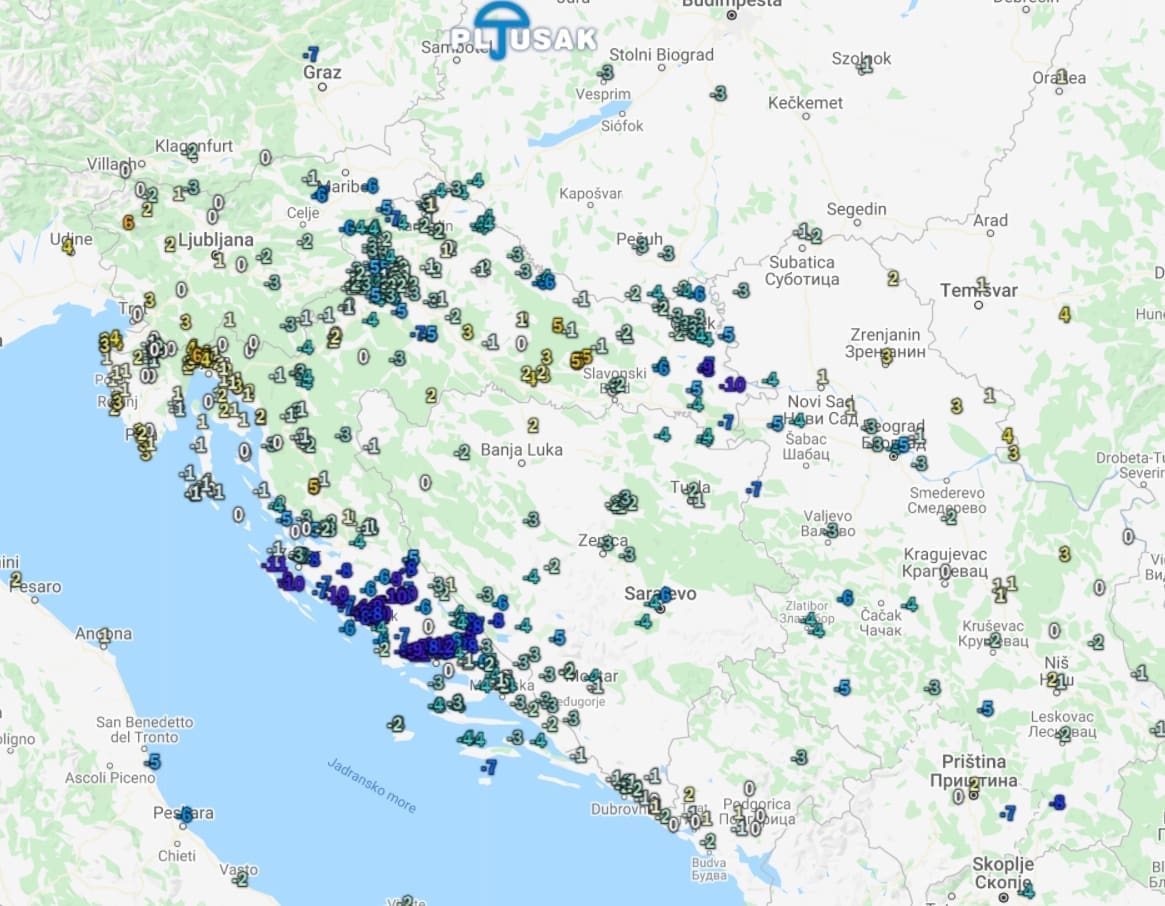Select the -7 marker in the Adriatic Sea
Viewport: 1165px width, 906px height.
[x=487, y=768]
